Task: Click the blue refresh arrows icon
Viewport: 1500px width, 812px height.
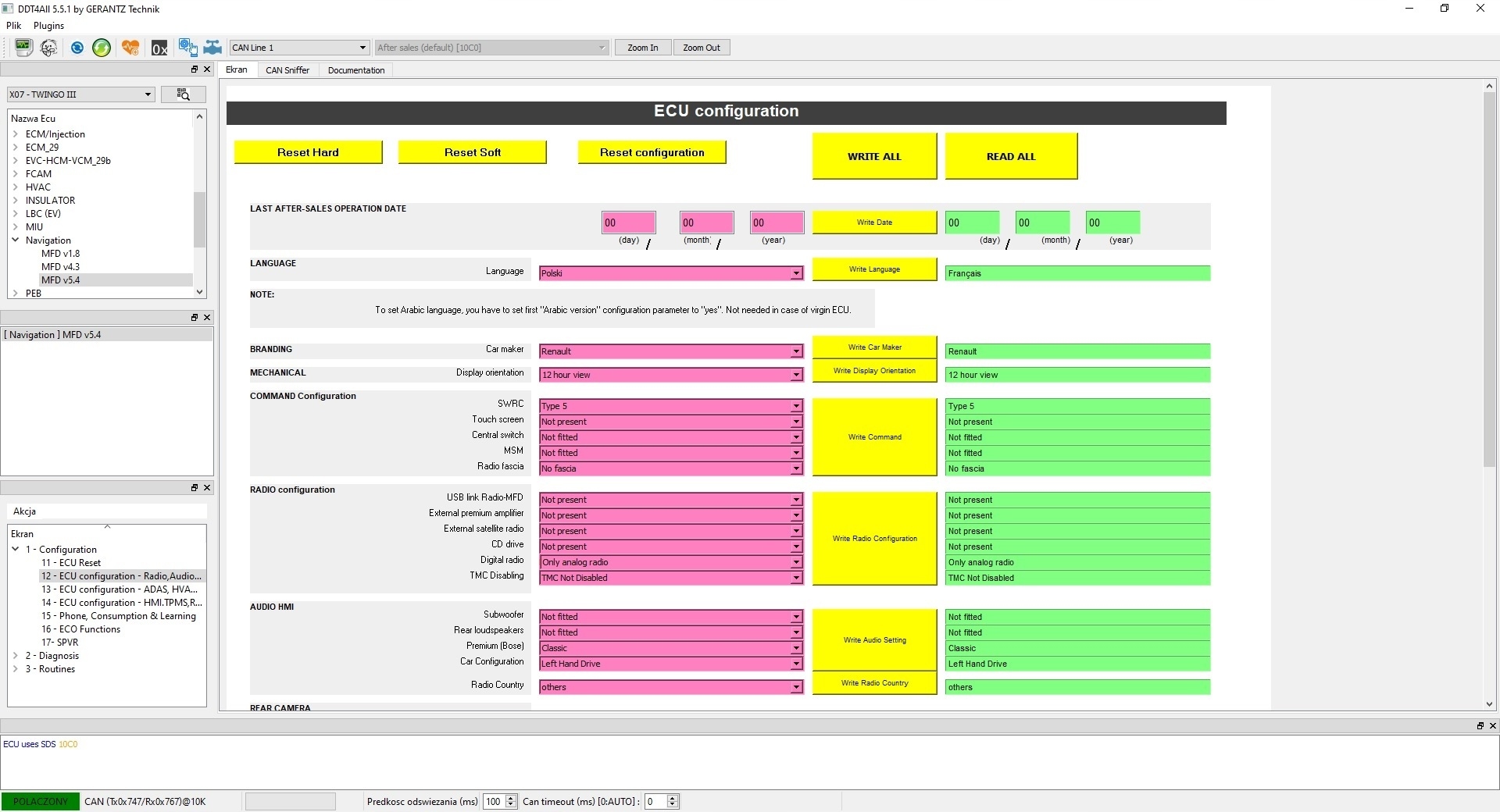Action: pos(77,48)
